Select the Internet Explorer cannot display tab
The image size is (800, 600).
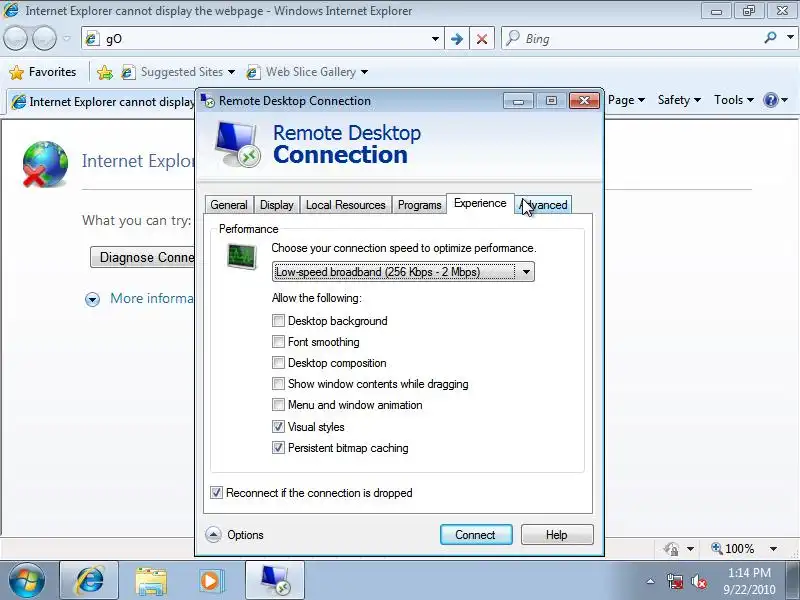click(102, 102)
